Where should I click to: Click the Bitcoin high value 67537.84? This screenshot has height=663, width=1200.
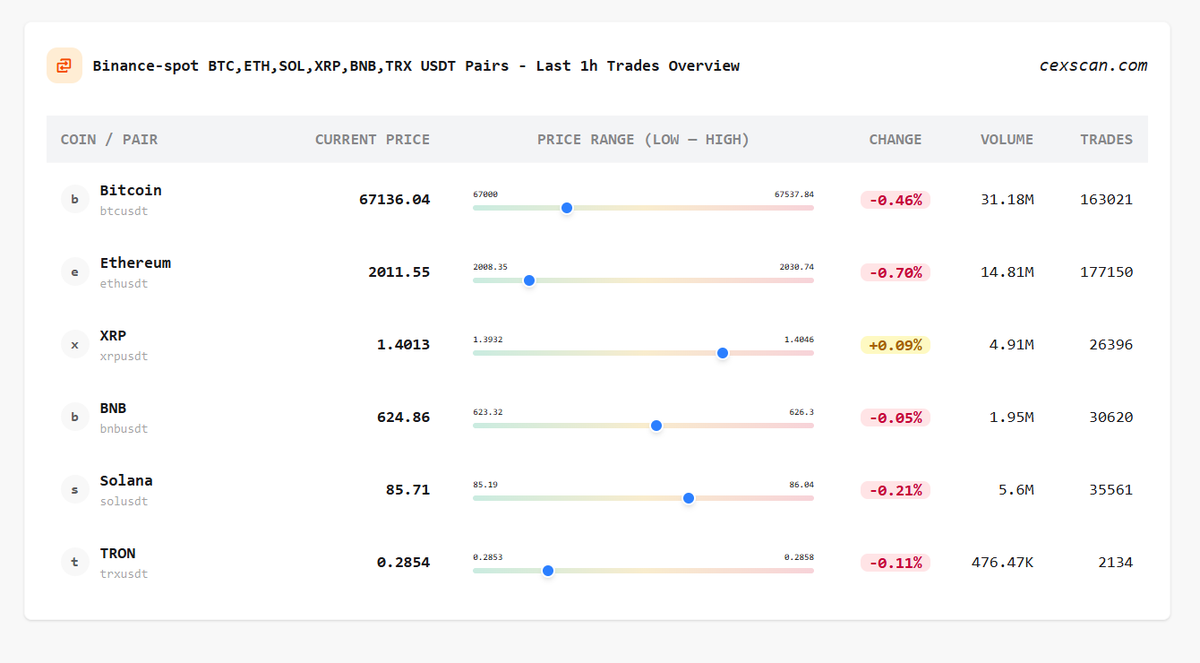794,194
